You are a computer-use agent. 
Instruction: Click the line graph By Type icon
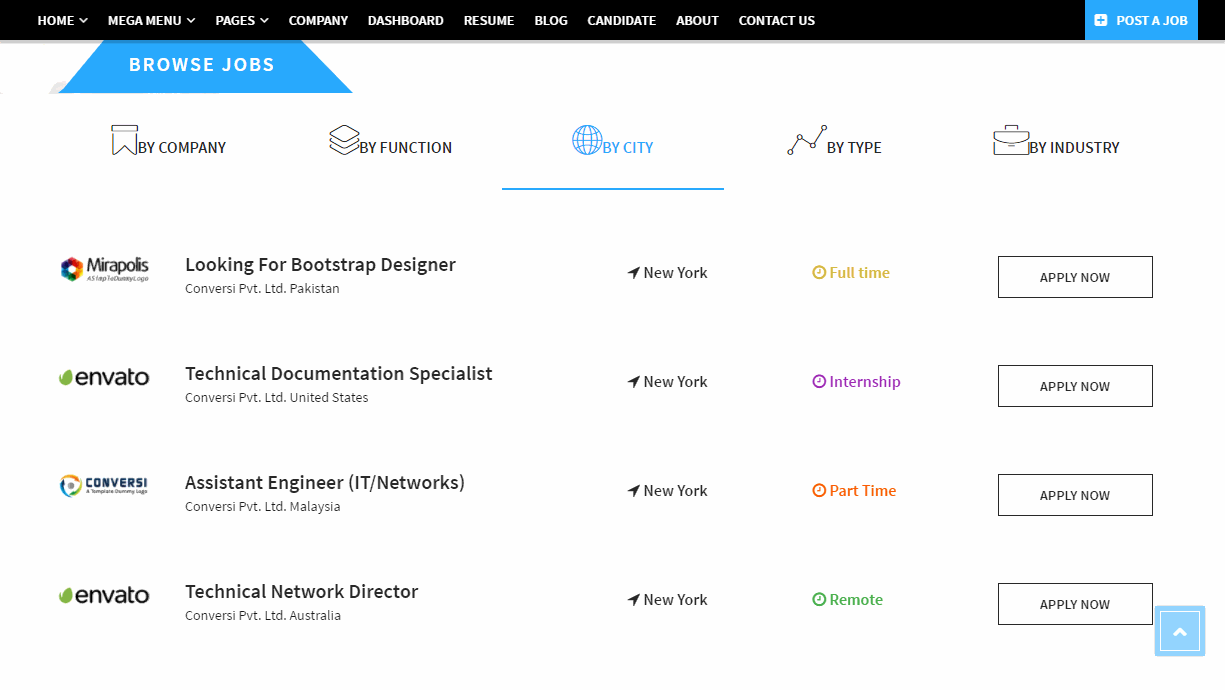coord(807,140)
